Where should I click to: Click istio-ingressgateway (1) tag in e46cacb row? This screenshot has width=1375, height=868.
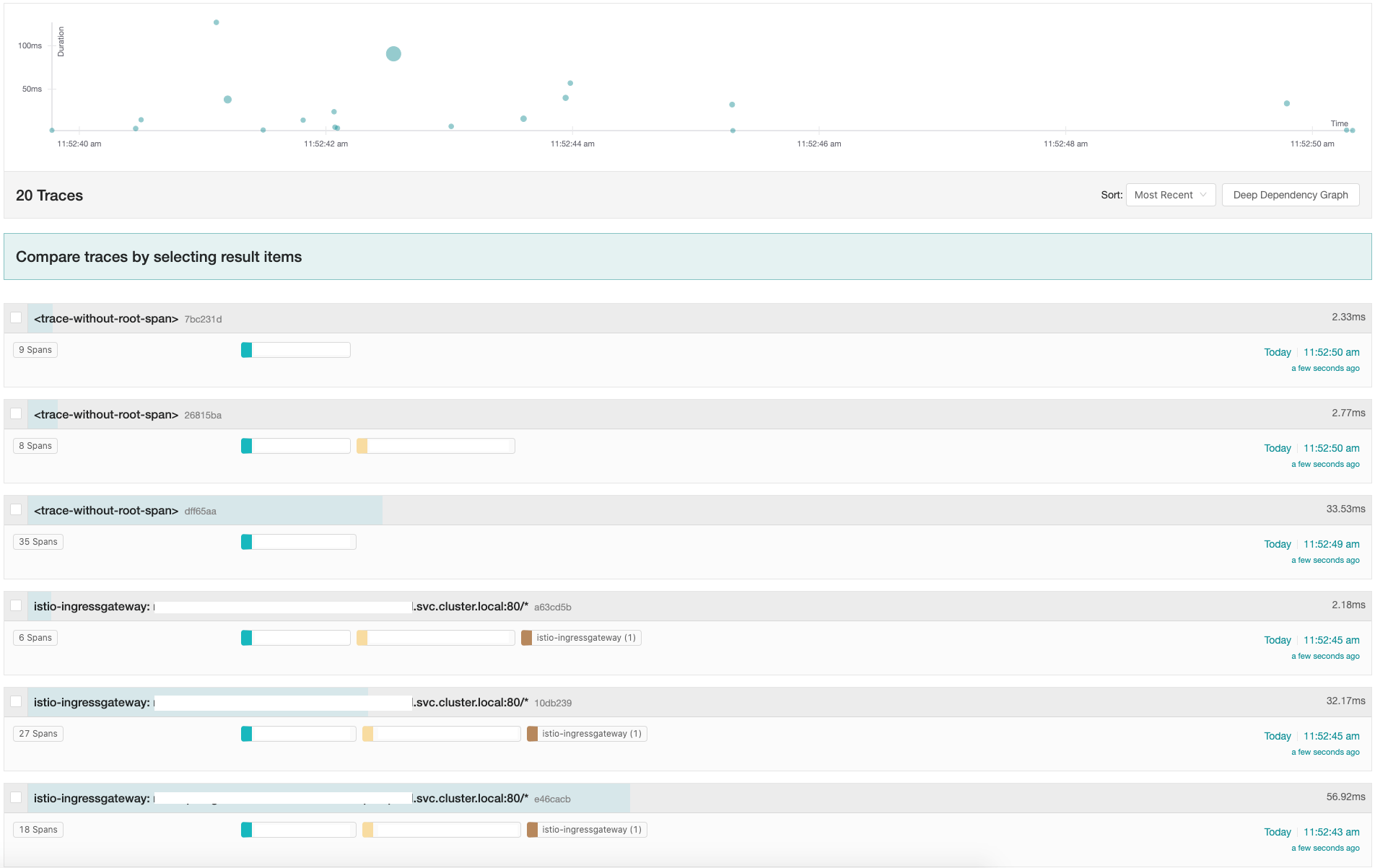coord(587,830)
